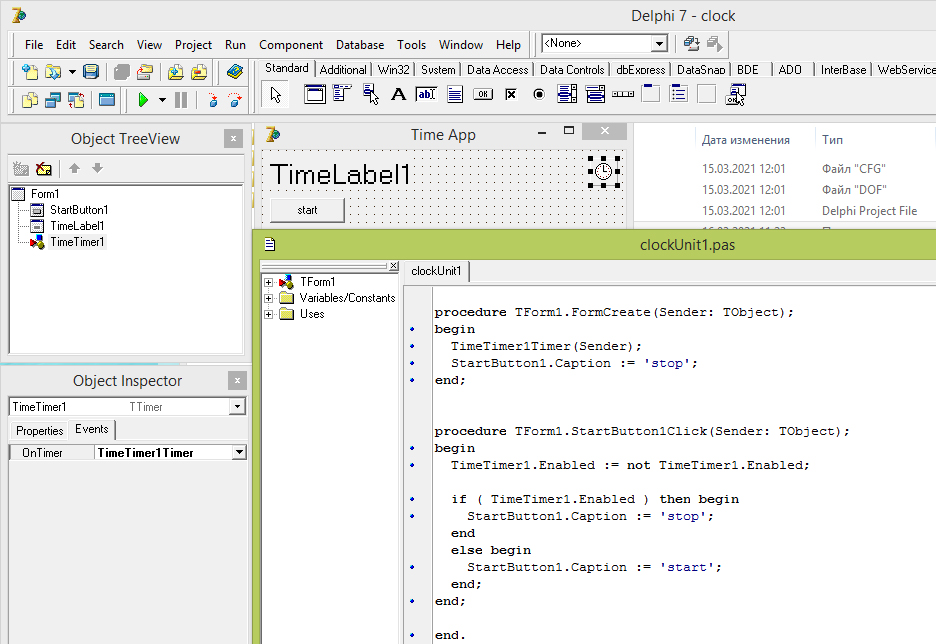Click the start button on Time App form
936x644 pixels.
pos(307,210)
